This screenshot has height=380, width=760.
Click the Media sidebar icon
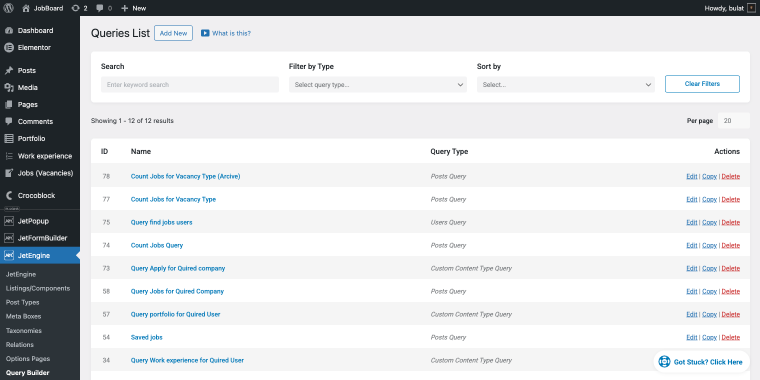point(9,87)
